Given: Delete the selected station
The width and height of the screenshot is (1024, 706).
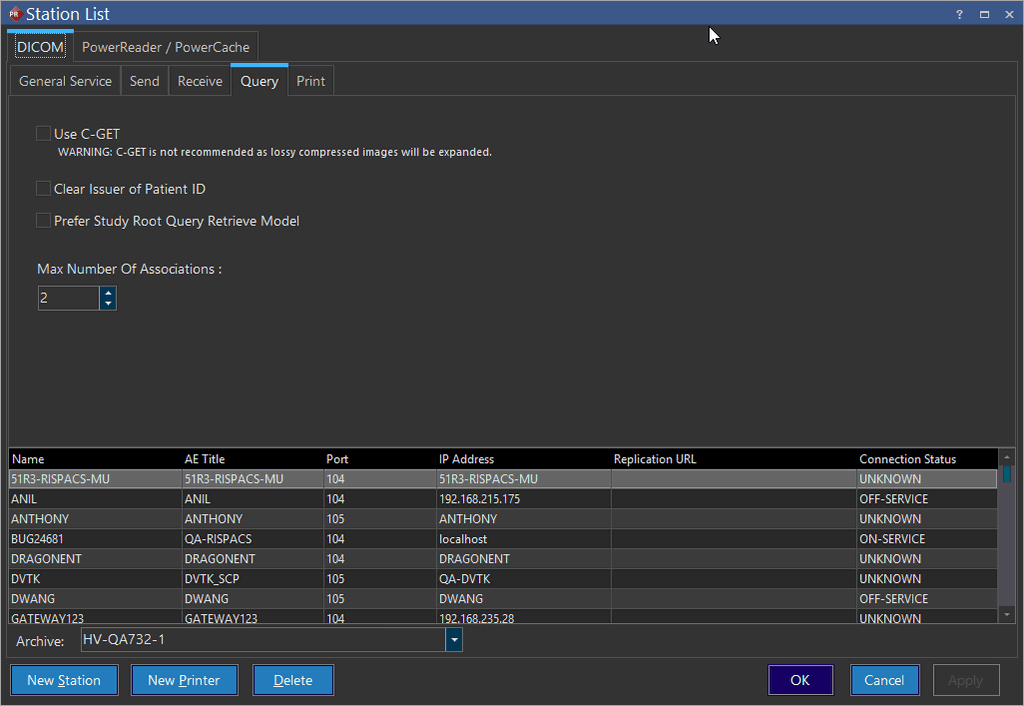Looking at the screenshot, I should 293,680.
